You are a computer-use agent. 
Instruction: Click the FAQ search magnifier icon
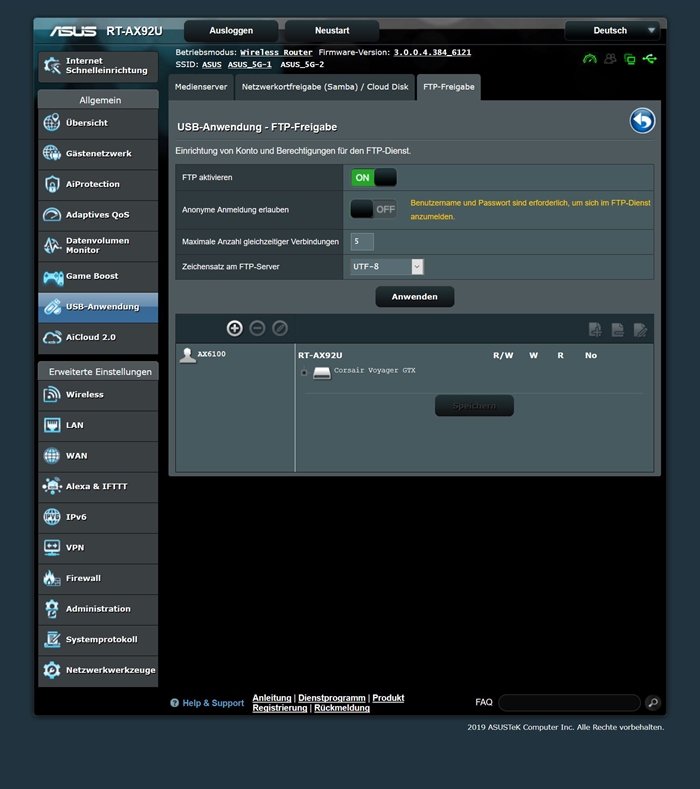tap(653, 702)
